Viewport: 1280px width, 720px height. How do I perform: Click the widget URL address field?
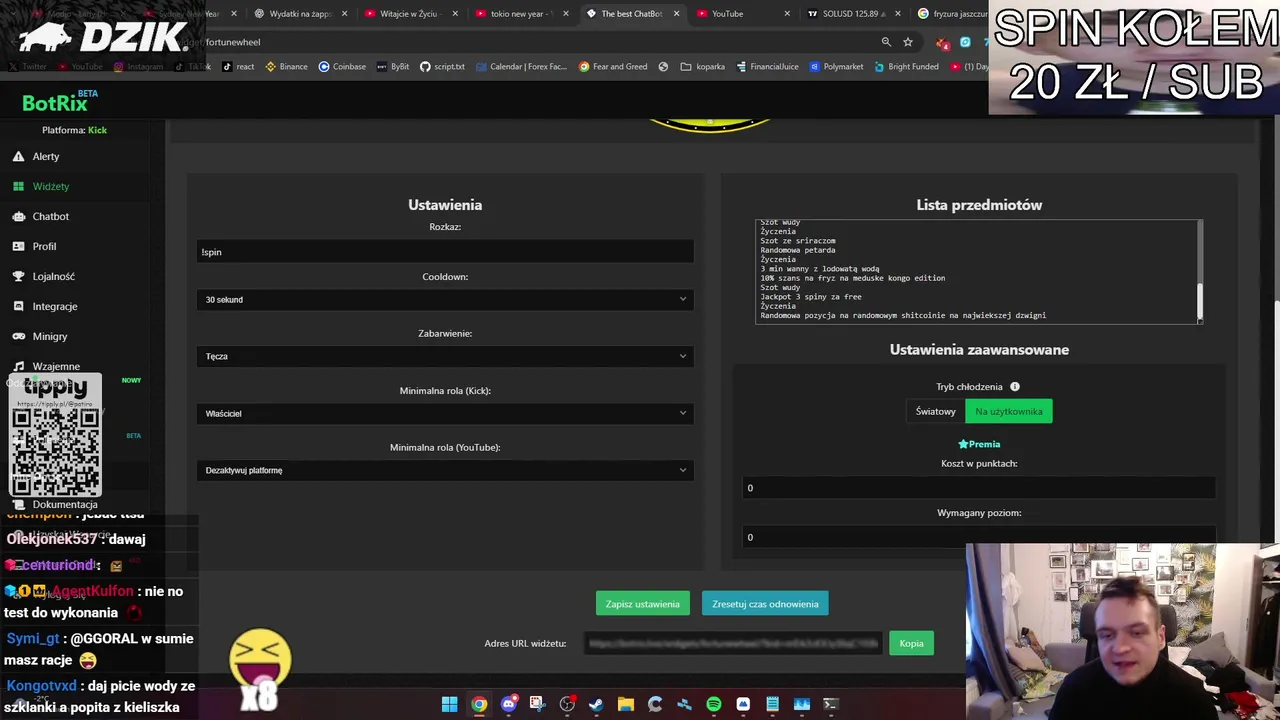pyautogui.click(x=733, y=643)
